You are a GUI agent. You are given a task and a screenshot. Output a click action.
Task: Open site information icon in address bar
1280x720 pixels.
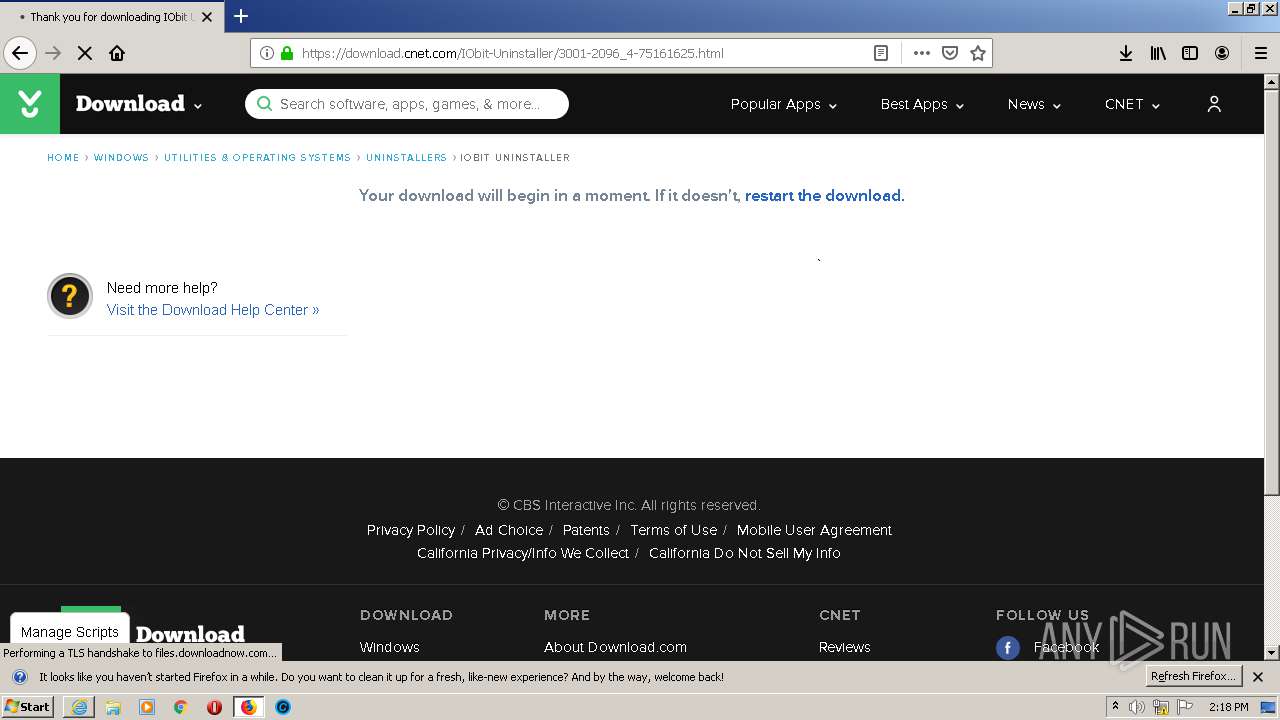click(267, 53)
